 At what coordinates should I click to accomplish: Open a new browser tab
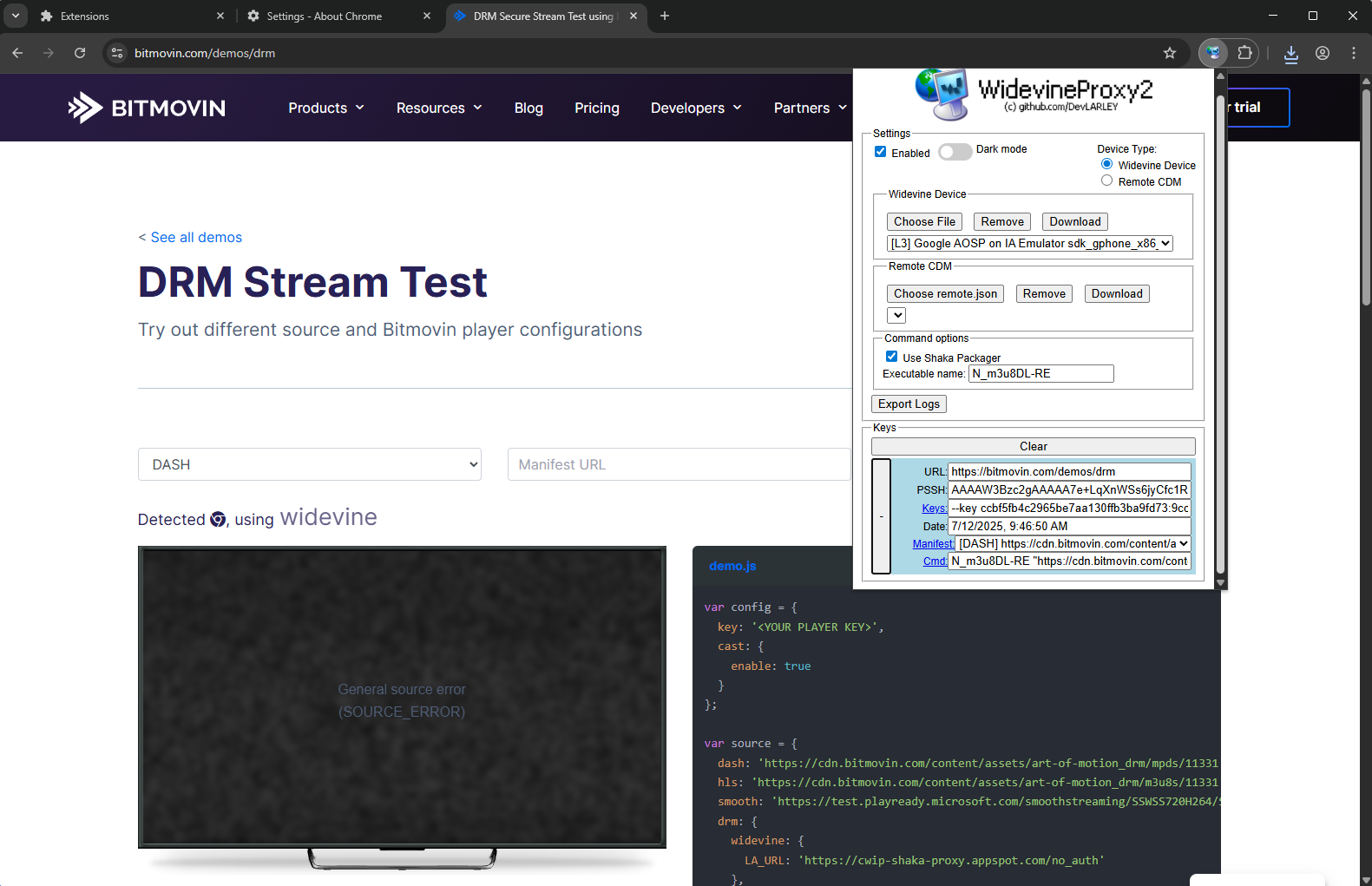665,16
